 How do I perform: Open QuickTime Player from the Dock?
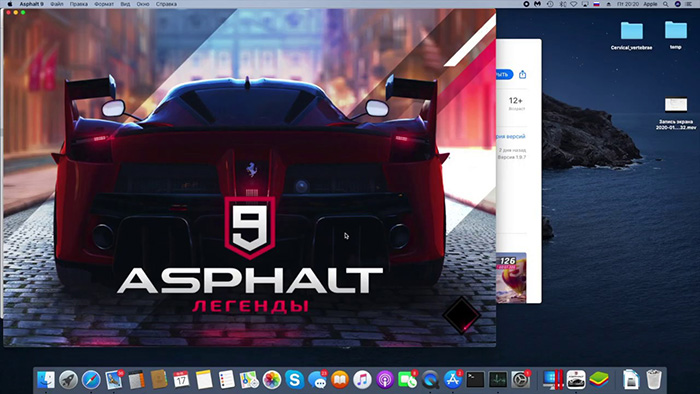[430, 380]
